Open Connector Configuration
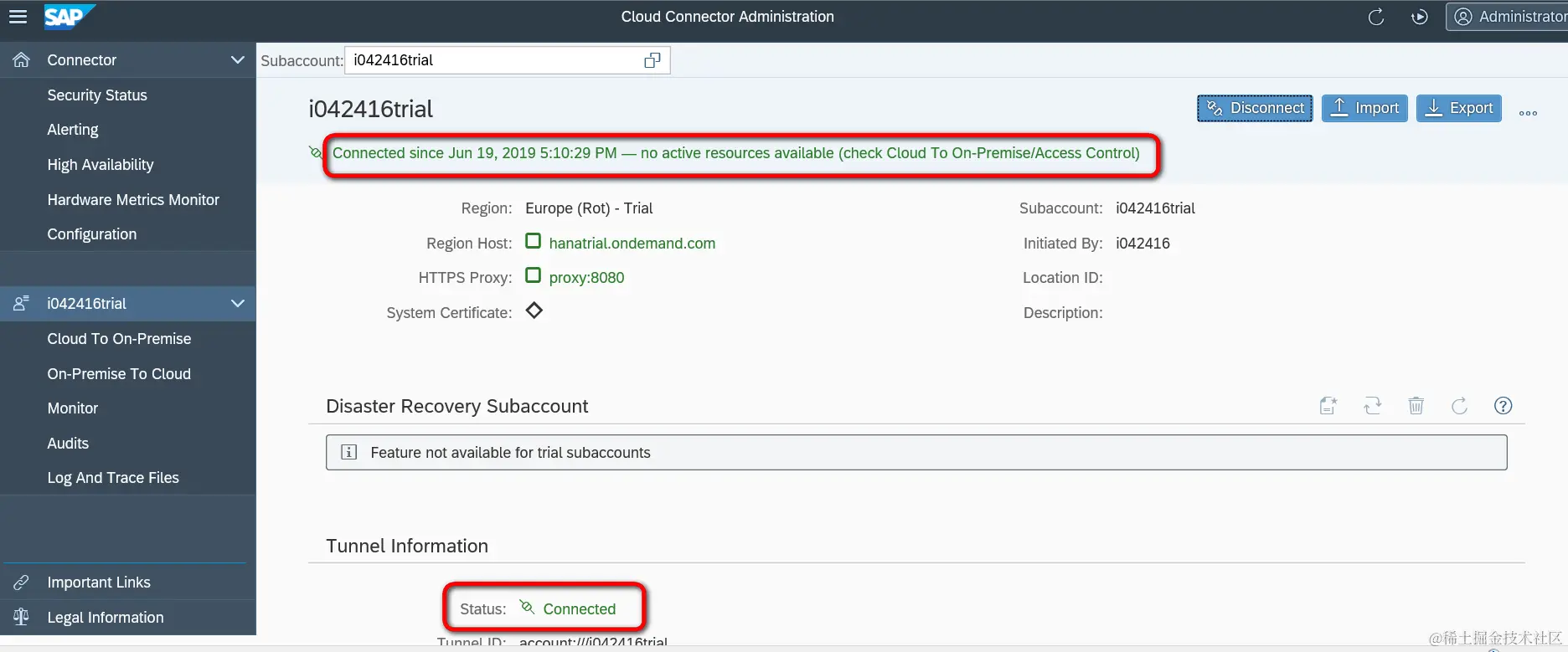The width and height of the screenshot is (1568, 652). coord(92,234)
